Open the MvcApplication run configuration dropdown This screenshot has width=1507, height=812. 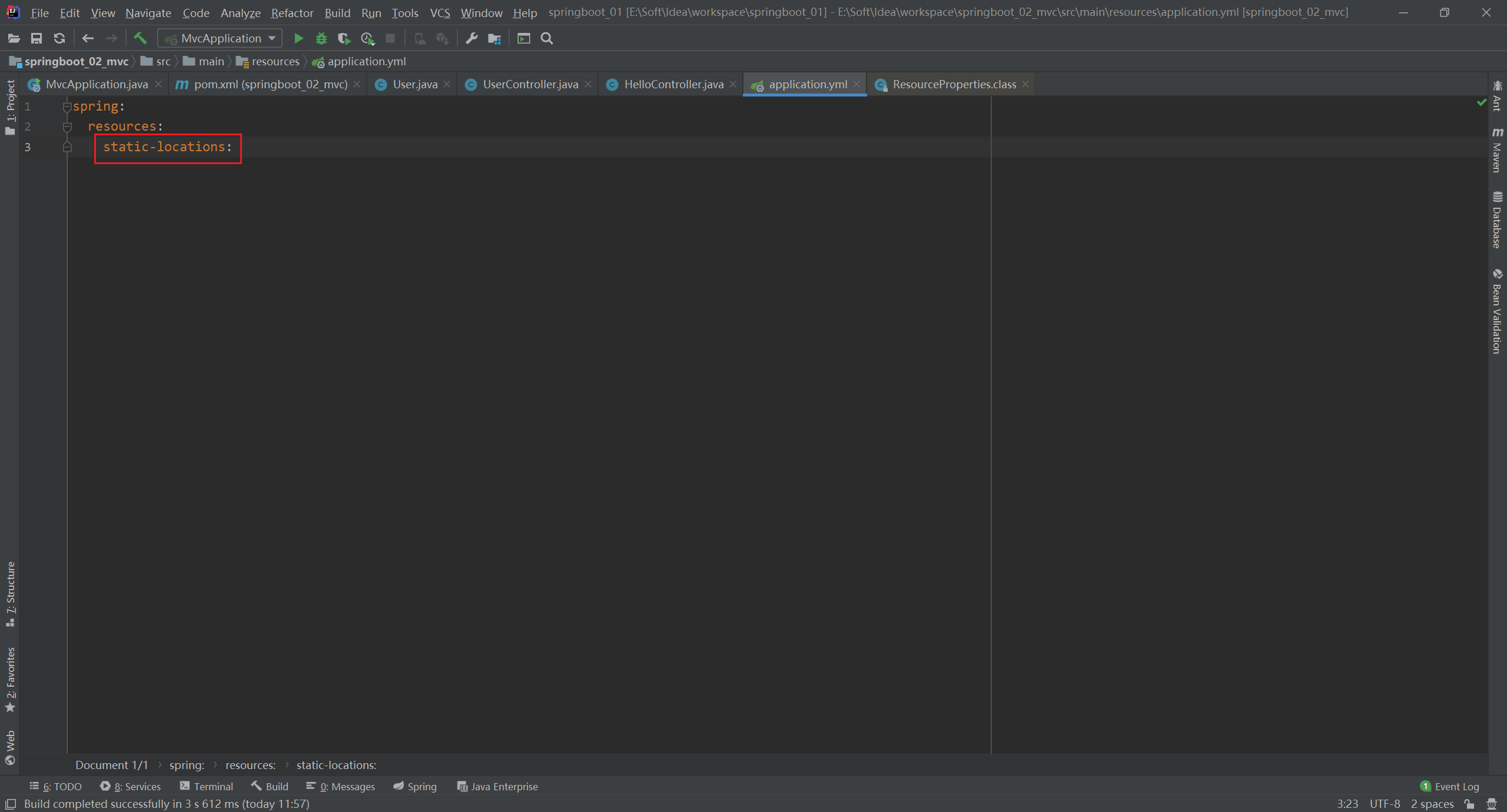[x=220, y=39]
